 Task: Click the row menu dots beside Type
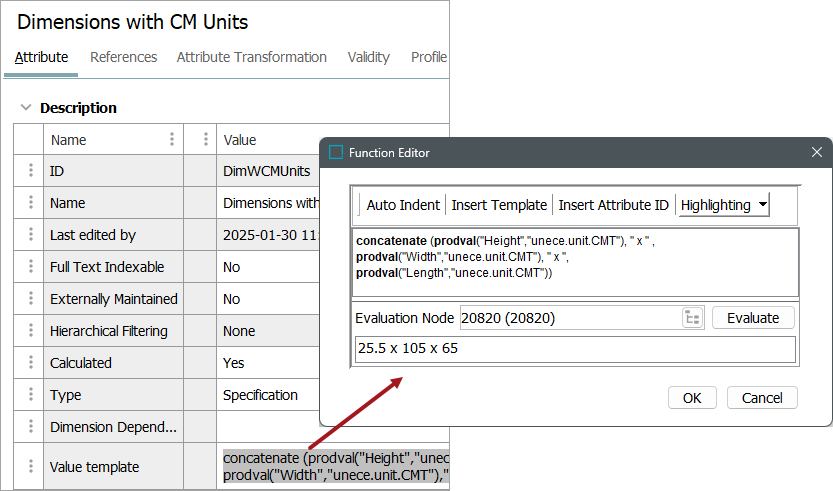[29, 395]
